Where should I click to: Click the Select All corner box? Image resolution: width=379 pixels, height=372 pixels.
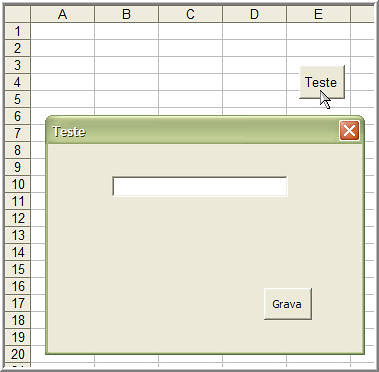pyautogui.click(x=17, y=14)
